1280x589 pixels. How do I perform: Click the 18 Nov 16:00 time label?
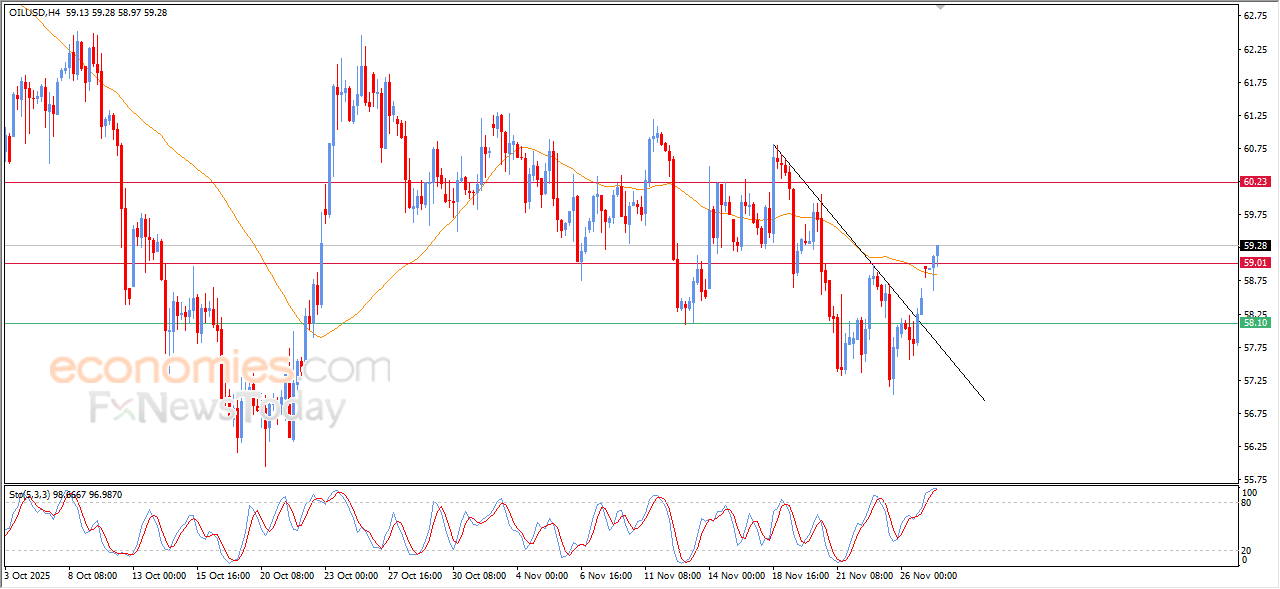[x=800, y=576]
